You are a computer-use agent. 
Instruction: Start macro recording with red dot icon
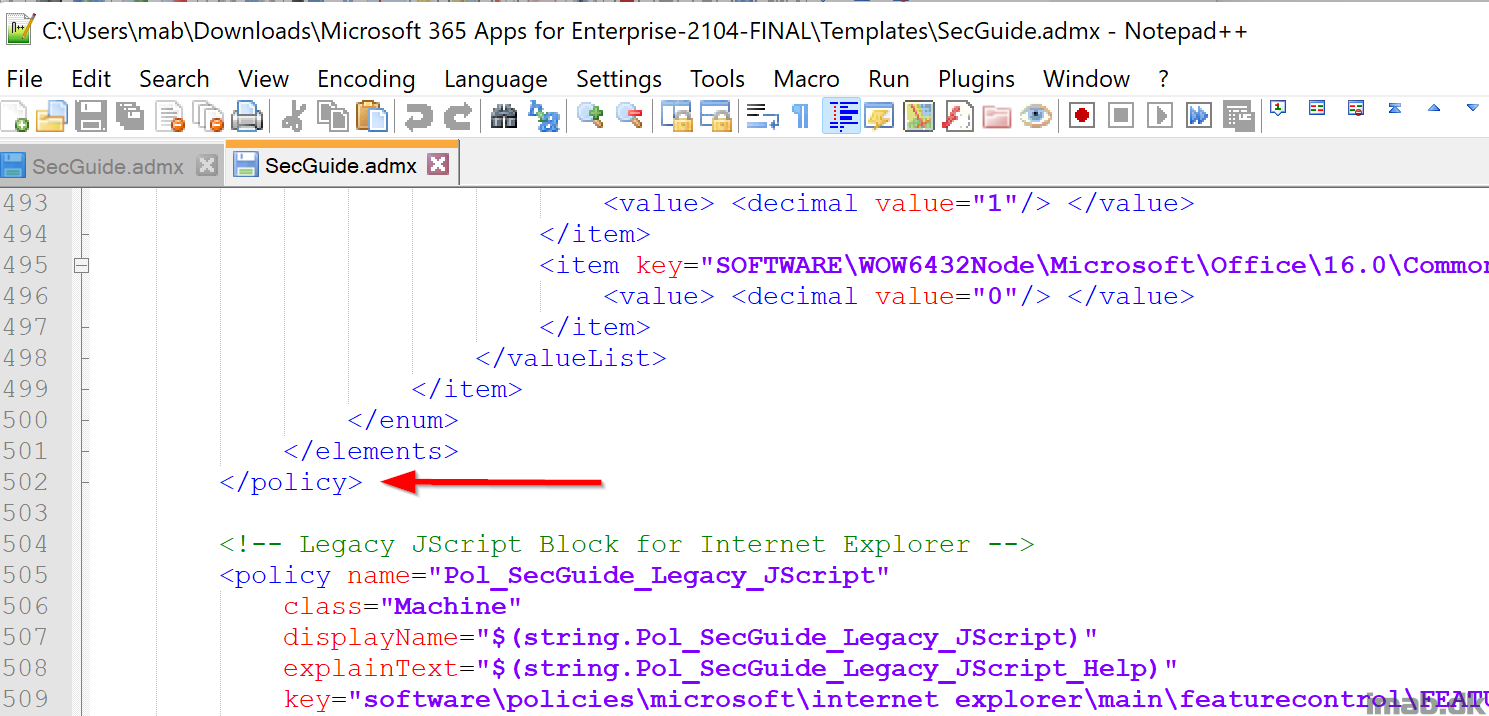coord(1081,116)
